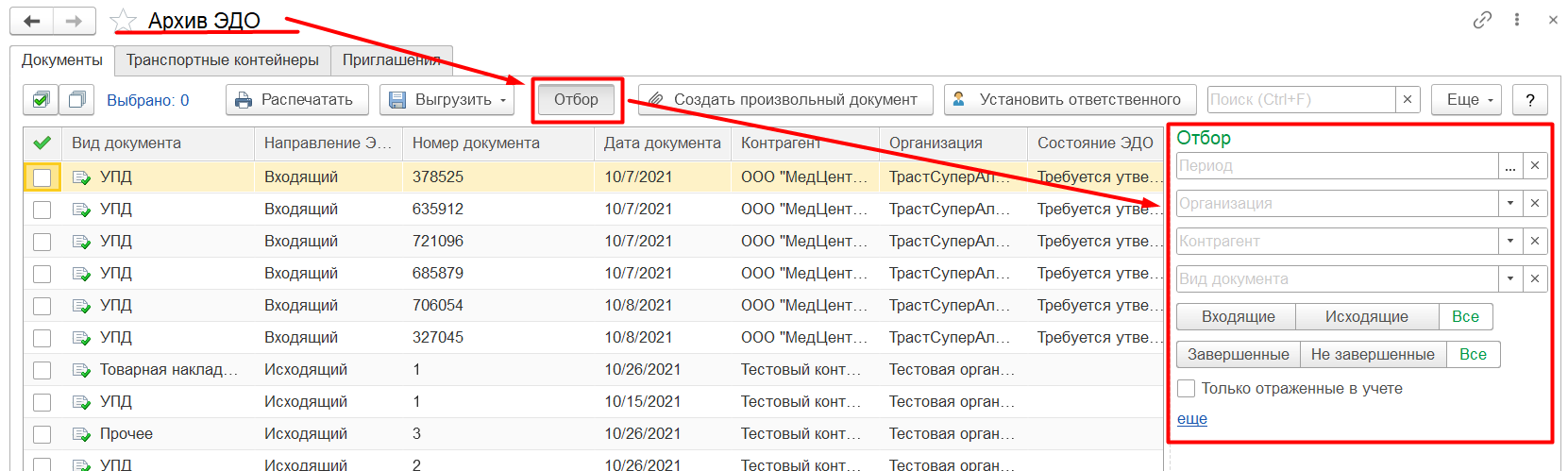Click document icon in row 721096
1568x471 pixels.
point(82,242)
